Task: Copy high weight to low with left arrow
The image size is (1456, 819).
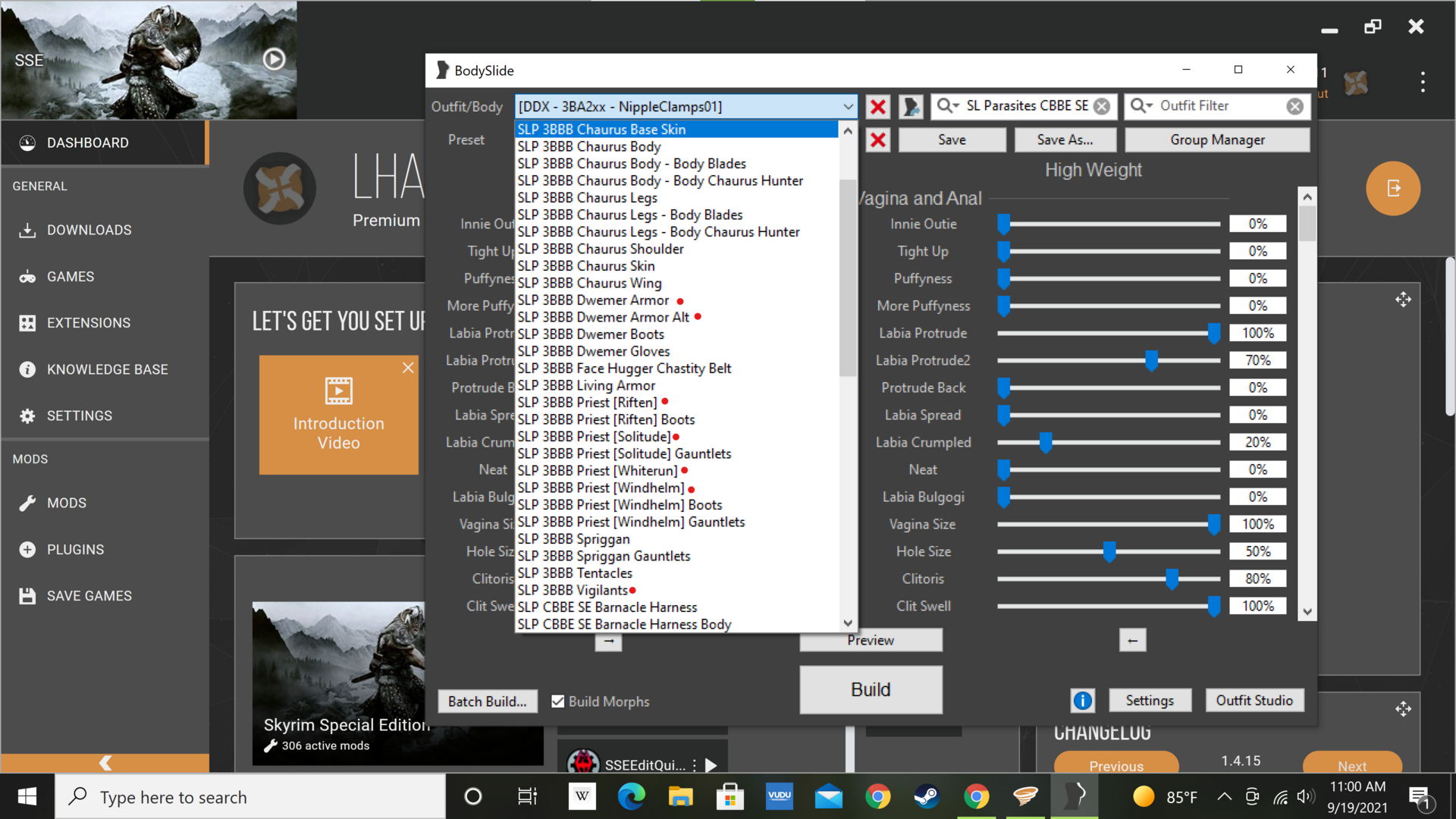Action: click(1132, 641)
